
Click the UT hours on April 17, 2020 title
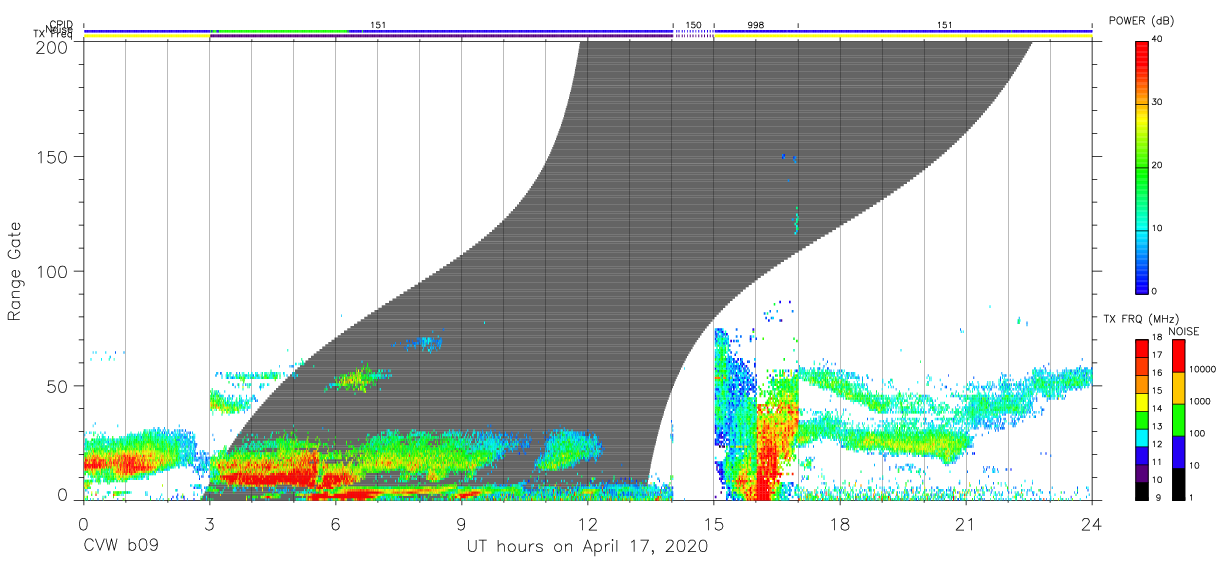coord(587,547)
